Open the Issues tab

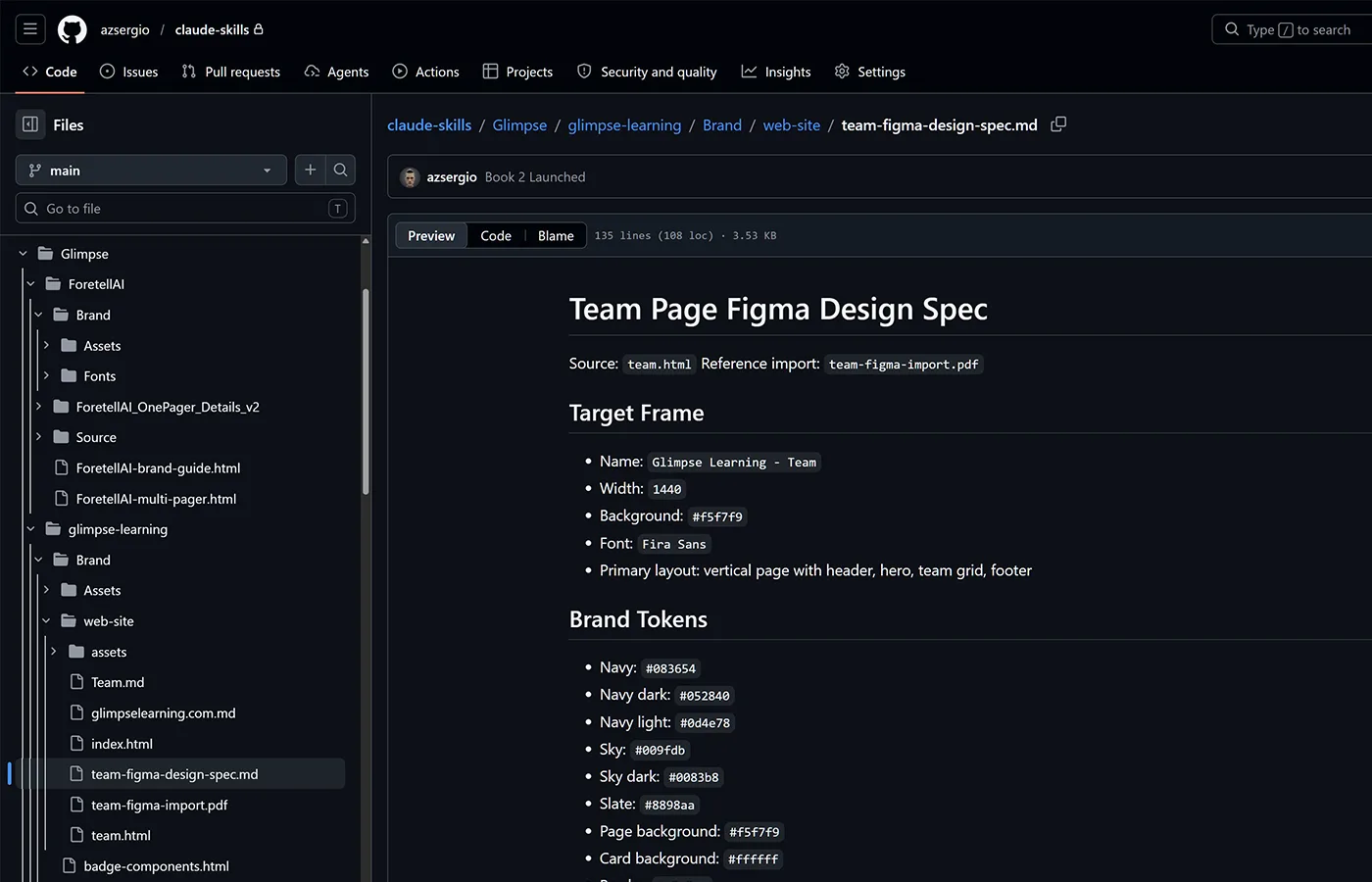click(128, 72)
